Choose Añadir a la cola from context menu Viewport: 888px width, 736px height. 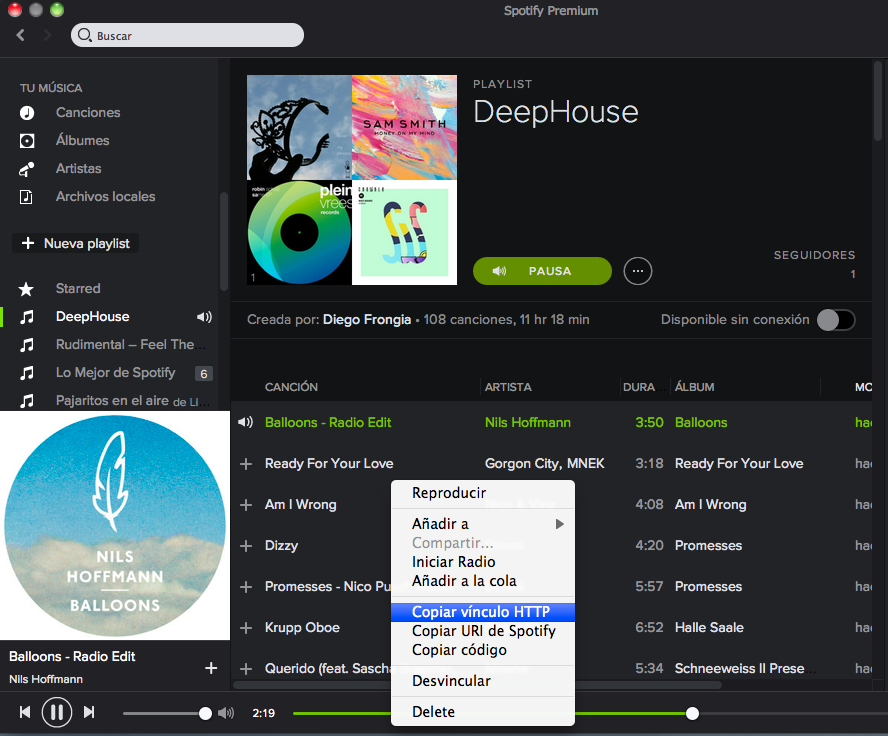(x=464, y=581)
